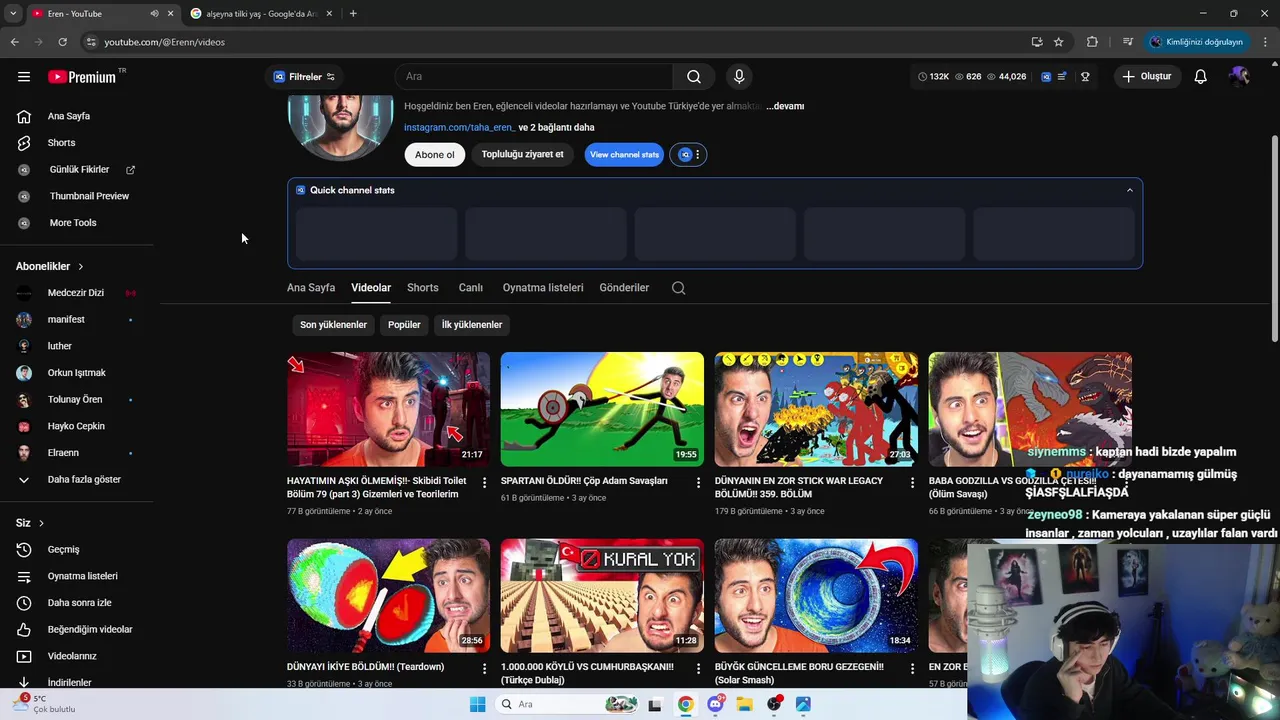The height and width of the screenshot is (720, 1280).
Task: Expand channel description with ...devamı
Action: [786, 106]
